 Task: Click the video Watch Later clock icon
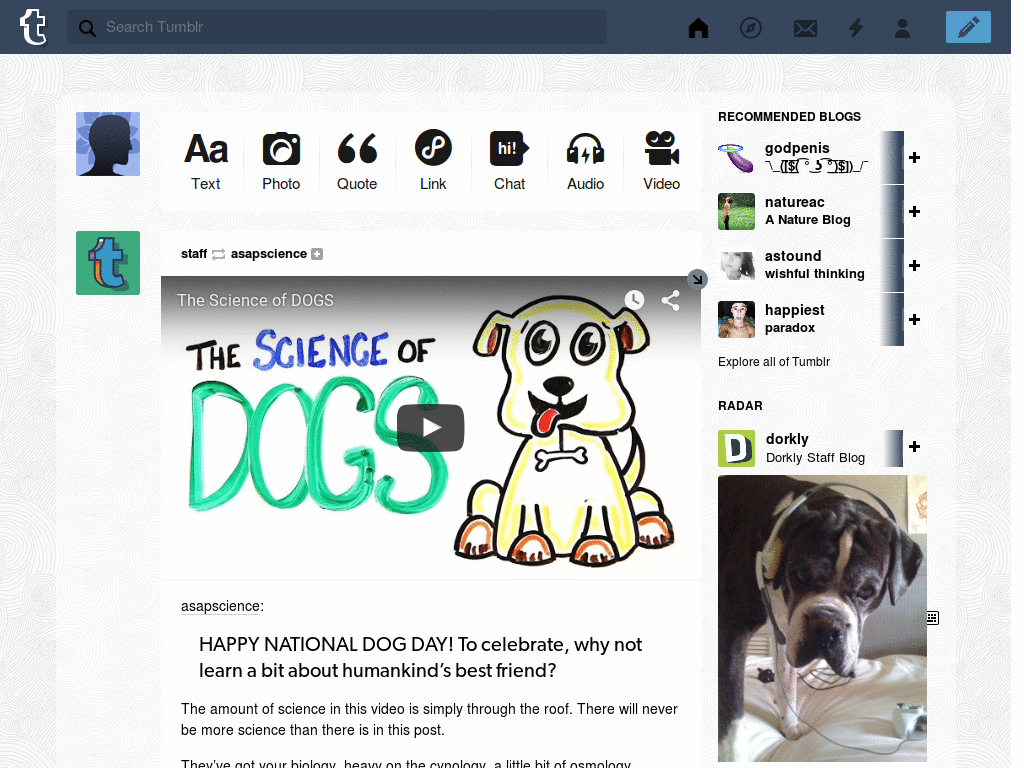[634, 300]
